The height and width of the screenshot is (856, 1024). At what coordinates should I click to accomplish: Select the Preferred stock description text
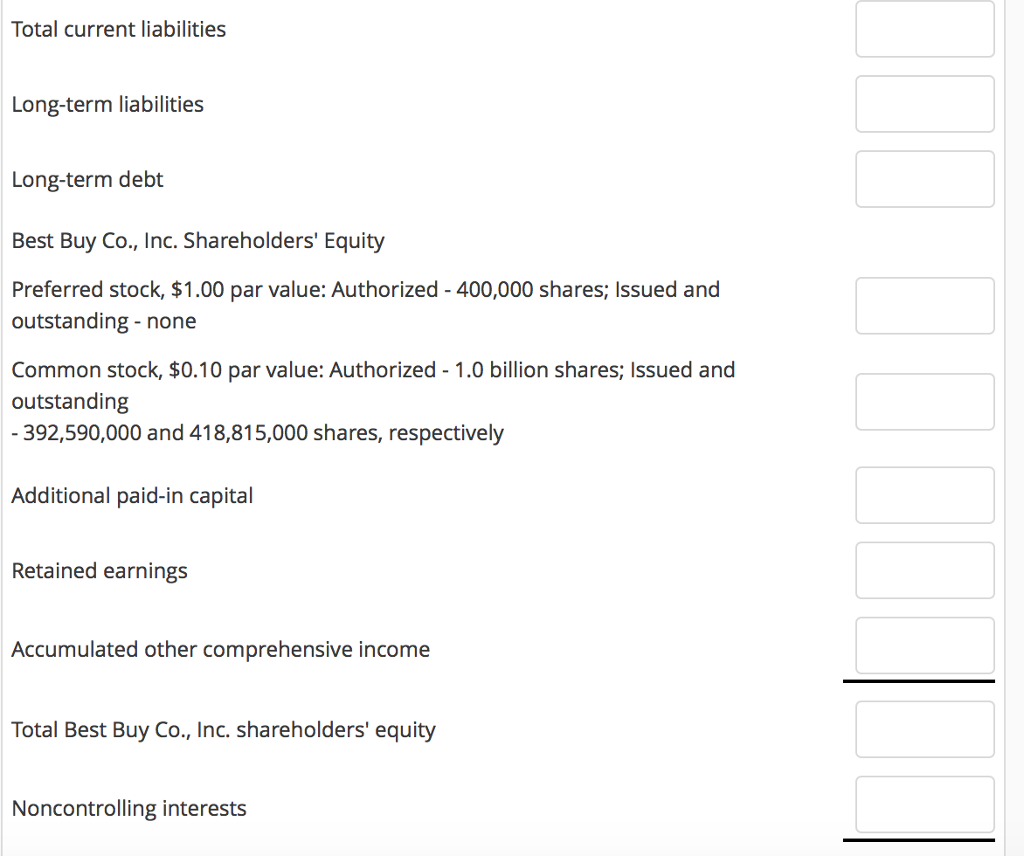(365, 305)
